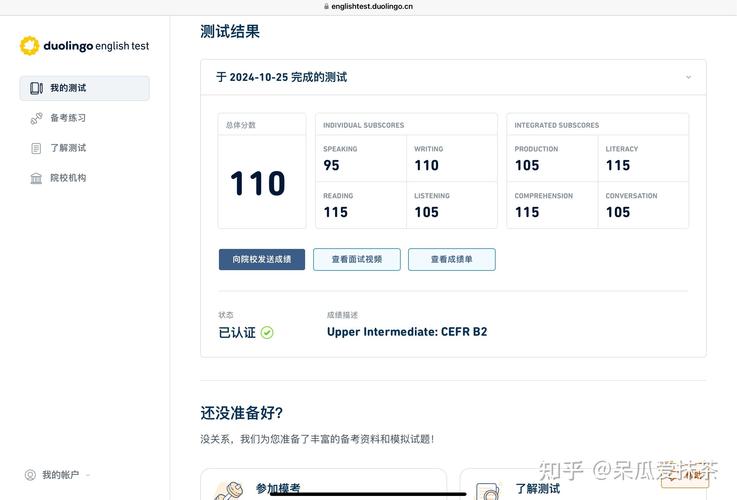Click the Production subscore 105
The height and width of the screenshot is (500, 737).
click(527, 165)
